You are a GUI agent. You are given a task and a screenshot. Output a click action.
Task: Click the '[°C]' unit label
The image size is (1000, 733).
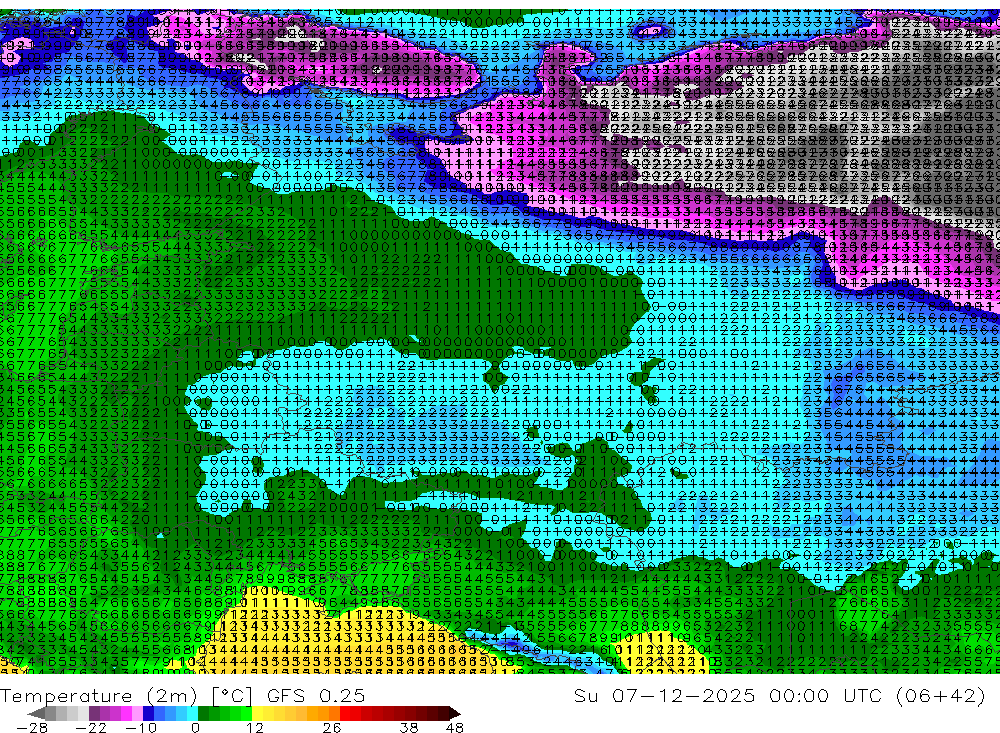pos(232,695)
